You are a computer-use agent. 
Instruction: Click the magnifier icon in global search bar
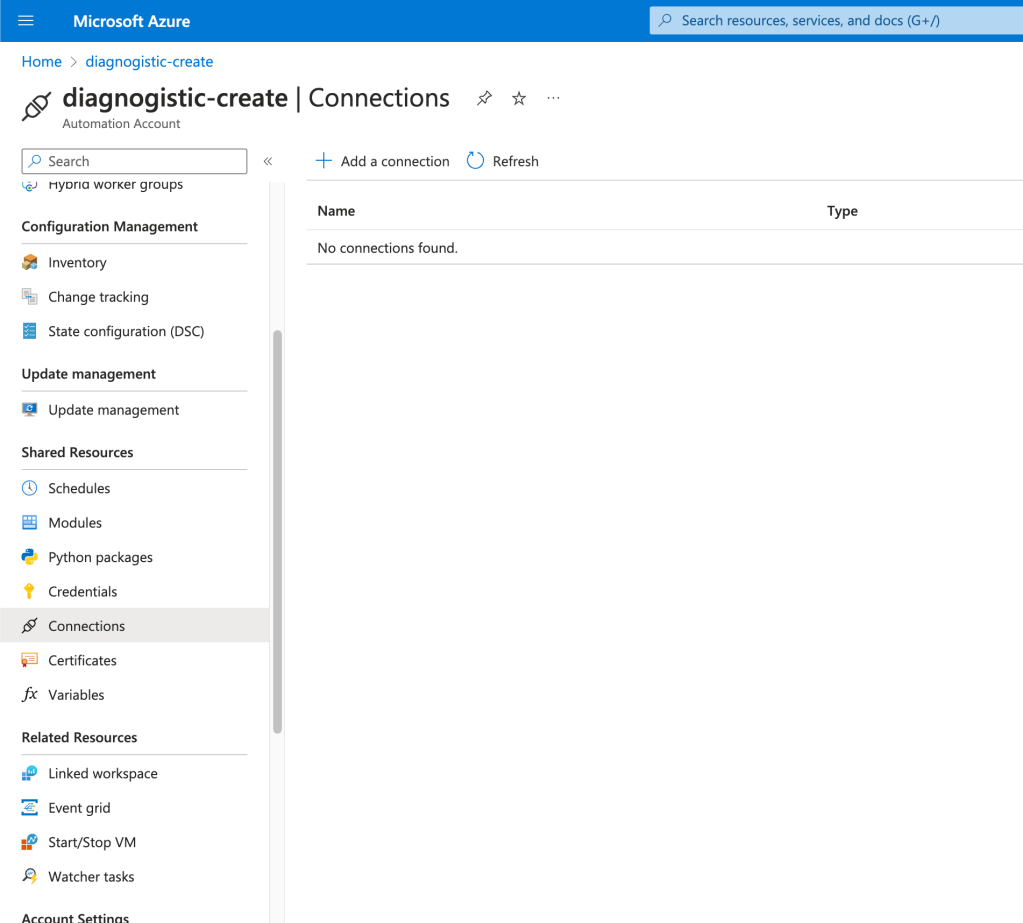(x=665, y=20)
